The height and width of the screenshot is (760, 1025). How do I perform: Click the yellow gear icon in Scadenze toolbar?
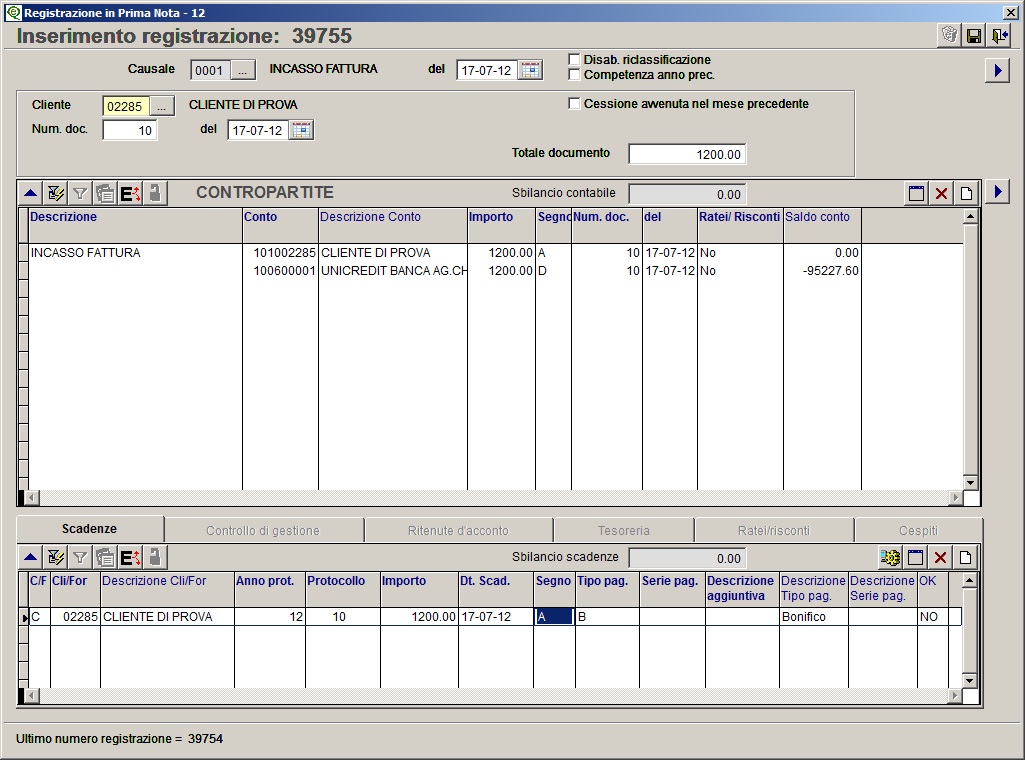point(890,557)
